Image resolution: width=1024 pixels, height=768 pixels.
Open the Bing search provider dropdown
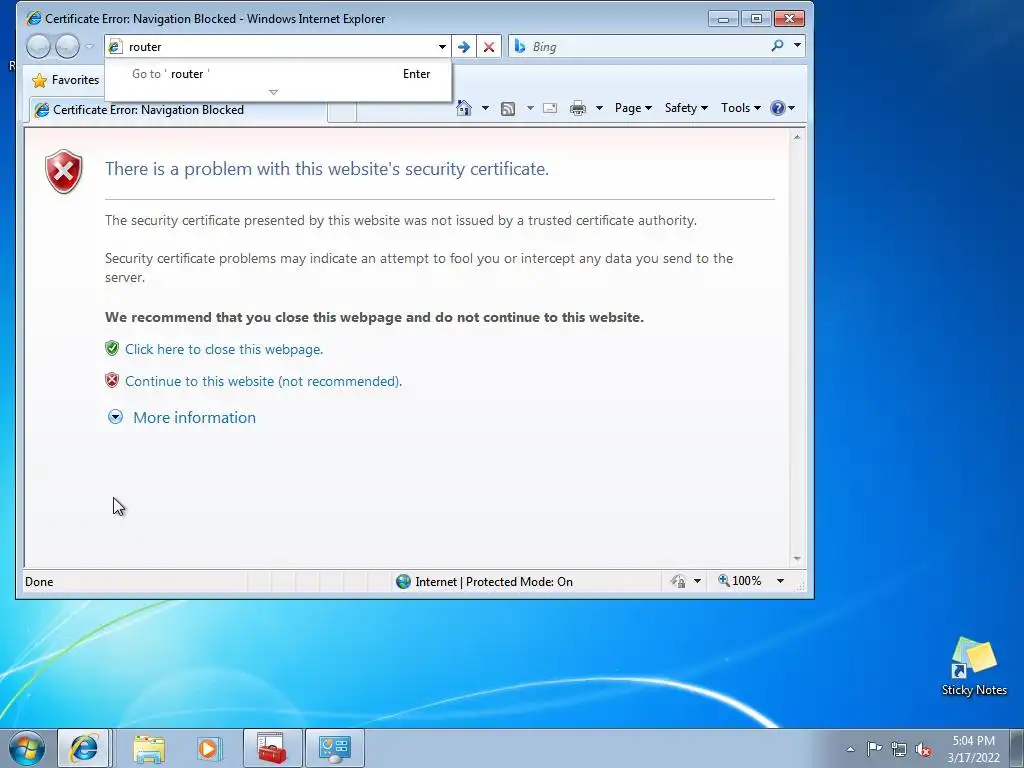[797, 46]
